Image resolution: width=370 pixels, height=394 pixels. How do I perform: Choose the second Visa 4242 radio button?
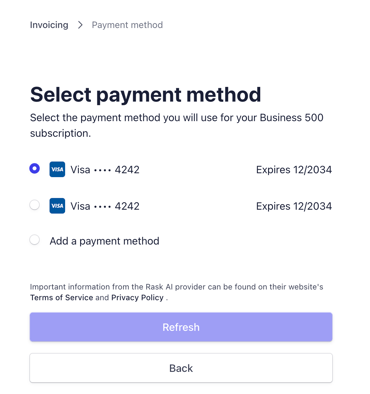(x=34, y=205)
